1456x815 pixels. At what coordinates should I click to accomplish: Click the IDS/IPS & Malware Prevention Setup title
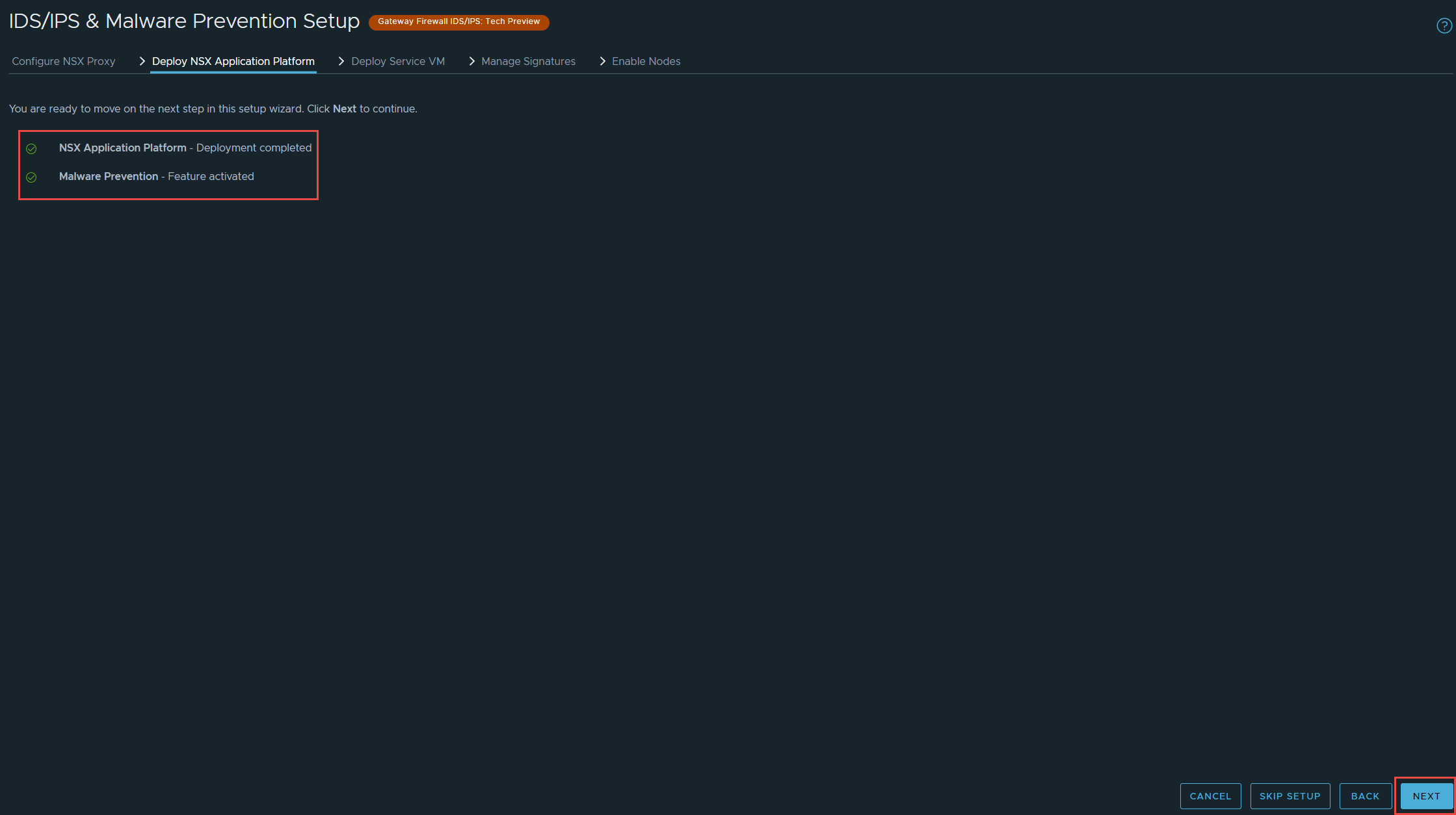click(x=184, y=21)
